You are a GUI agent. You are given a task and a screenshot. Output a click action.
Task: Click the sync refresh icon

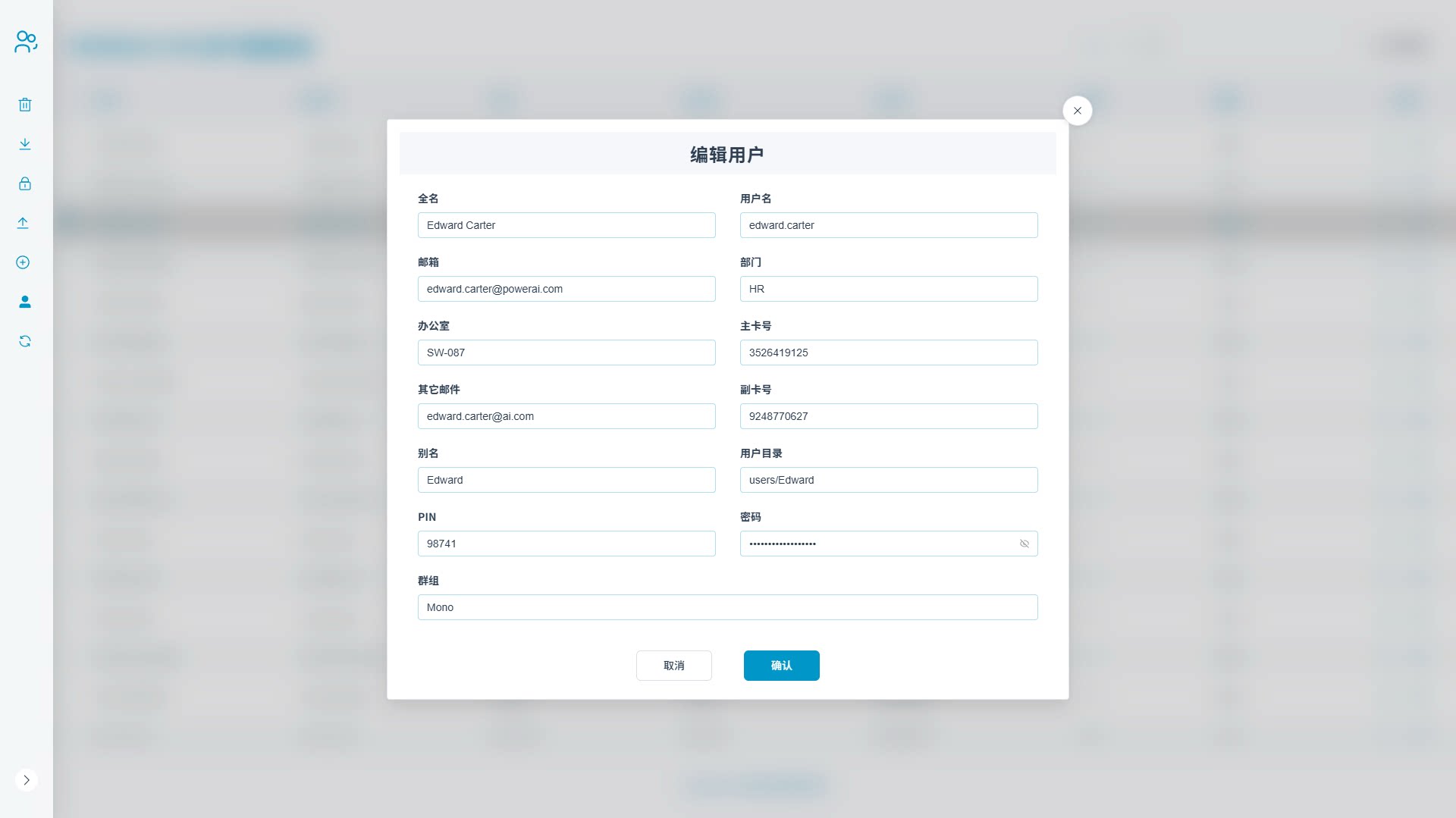25,341
